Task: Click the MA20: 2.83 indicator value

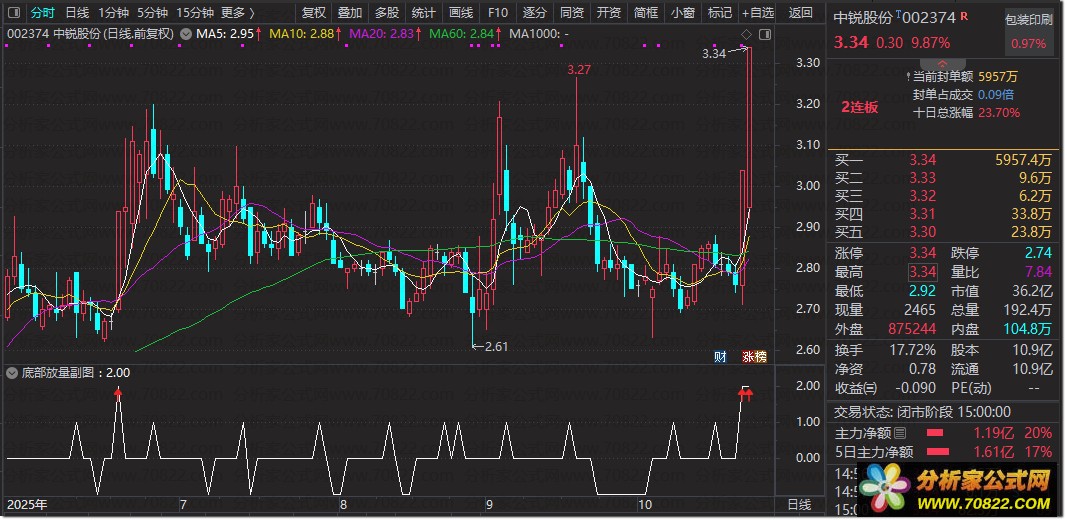Action: click(385, 33)
